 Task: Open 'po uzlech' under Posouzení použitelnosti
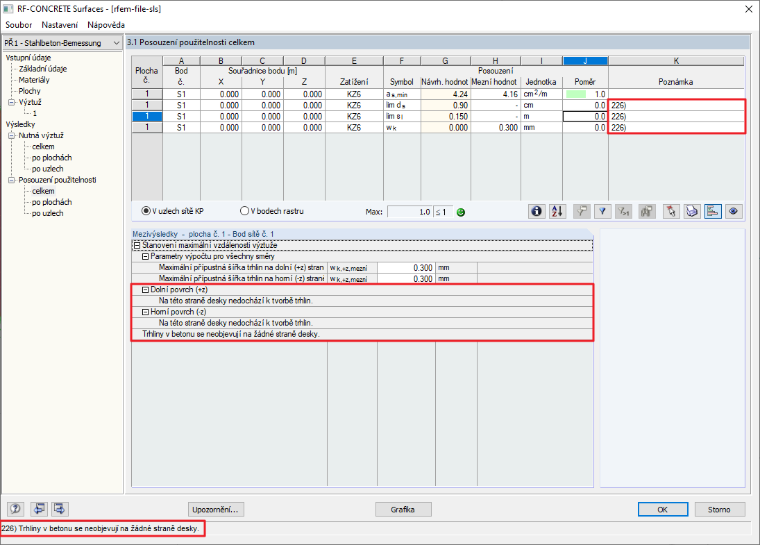(48, 213)
